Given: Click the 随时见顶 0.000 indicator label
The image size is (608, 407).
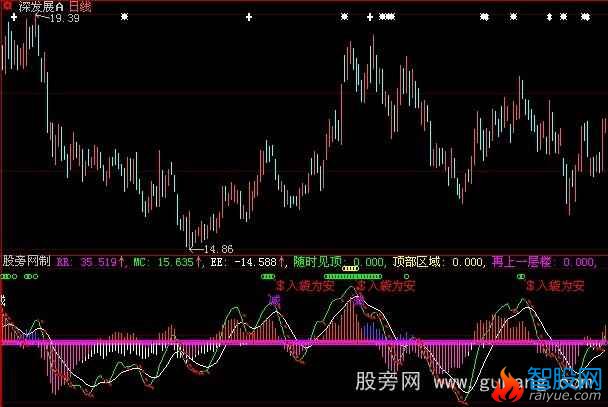Looking at the screenshot, I should (x=339, y=262).
